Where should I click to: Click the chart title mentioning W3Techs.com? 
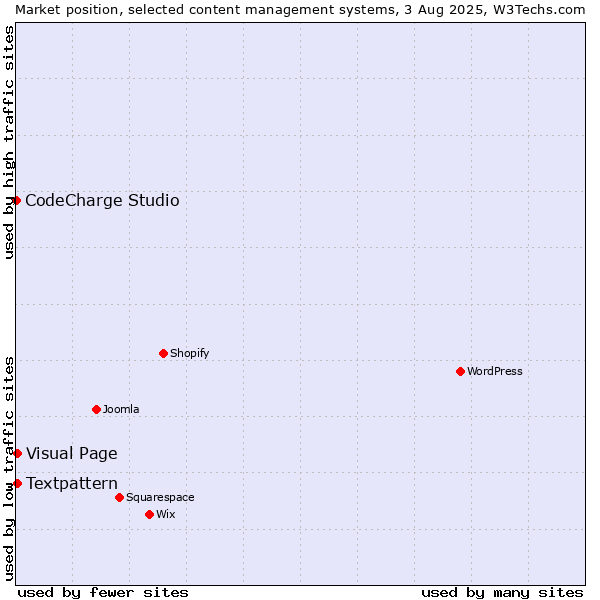(300, 10)
